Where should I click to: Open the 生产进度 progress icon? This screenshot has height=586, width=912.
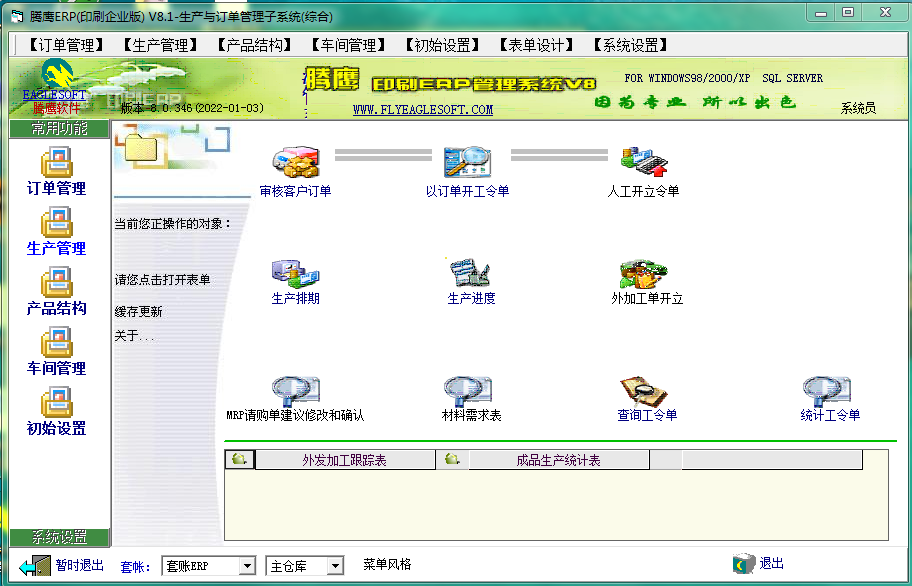470,273
